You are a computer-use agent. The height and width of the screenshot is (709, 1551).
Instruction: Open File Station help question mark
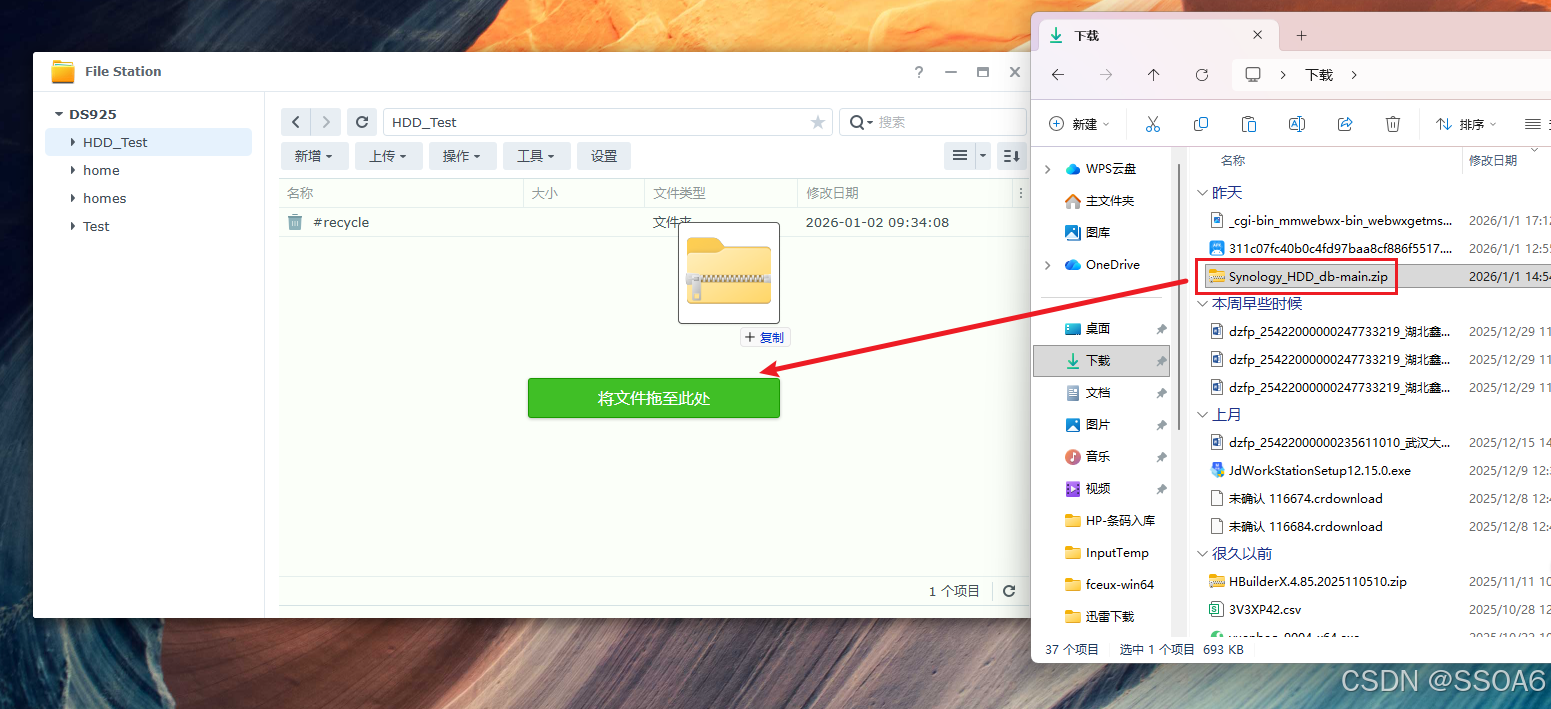(919, 72)
